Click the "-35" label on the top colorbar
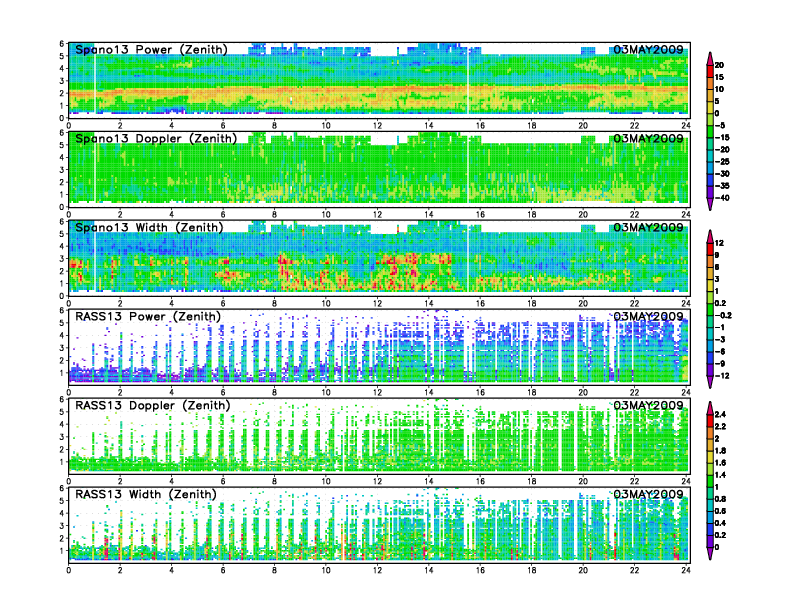Screen dimensions: 792x612 click(722, 186)
